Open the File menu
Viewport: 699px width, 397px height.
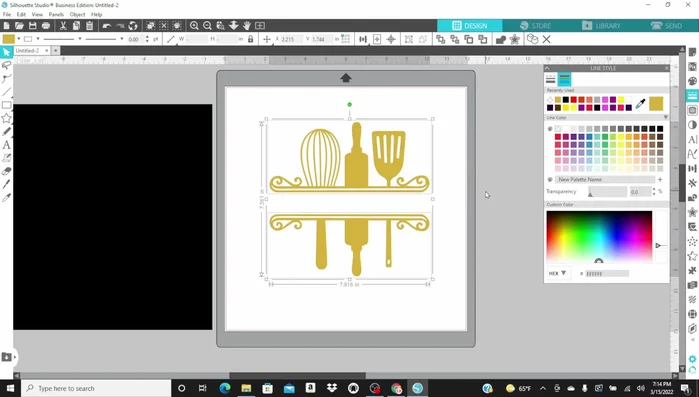pos(7,15)
